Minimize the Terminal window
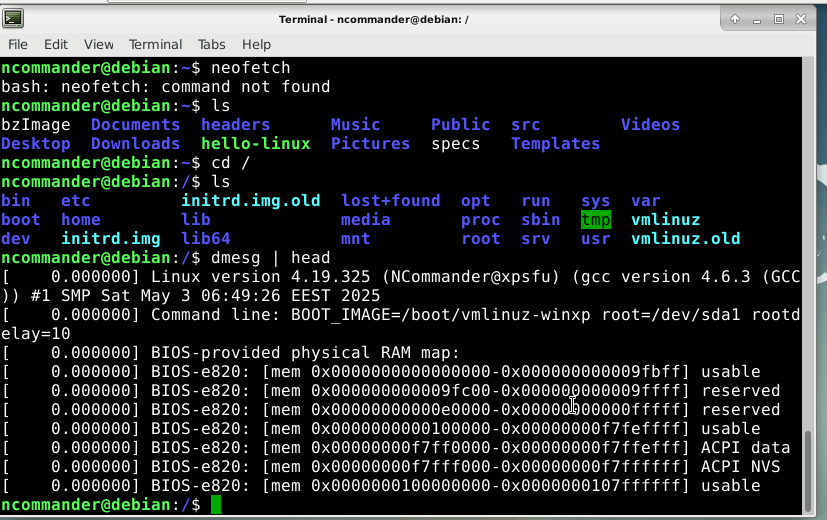Viewport: 827px width, 520px height. (x=757, y=18)
